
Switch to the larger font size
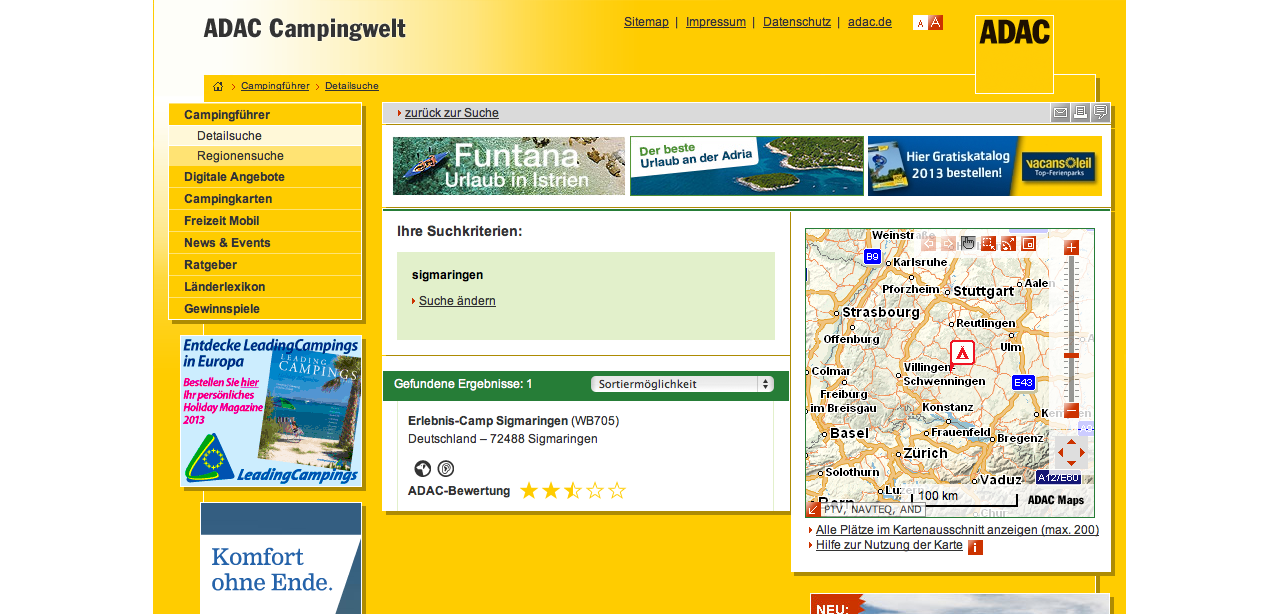click(x=936, y=23)
